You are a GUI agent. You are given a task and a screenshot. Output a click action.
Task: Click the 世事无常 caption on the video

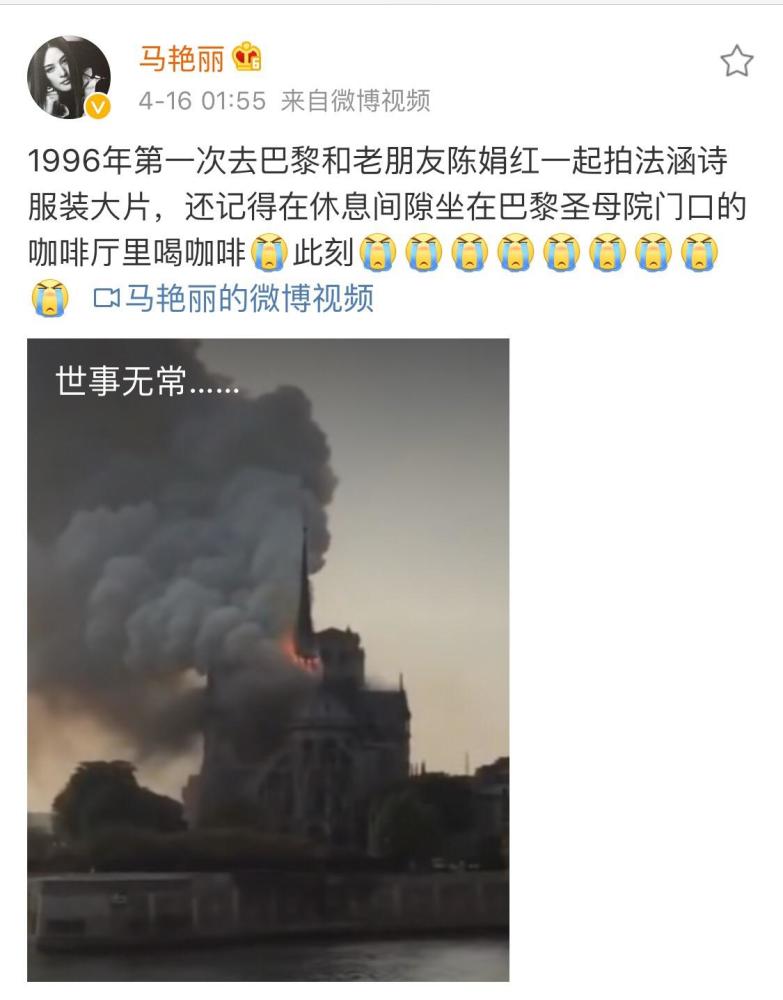pyautogui.click(x=147, y=381)
